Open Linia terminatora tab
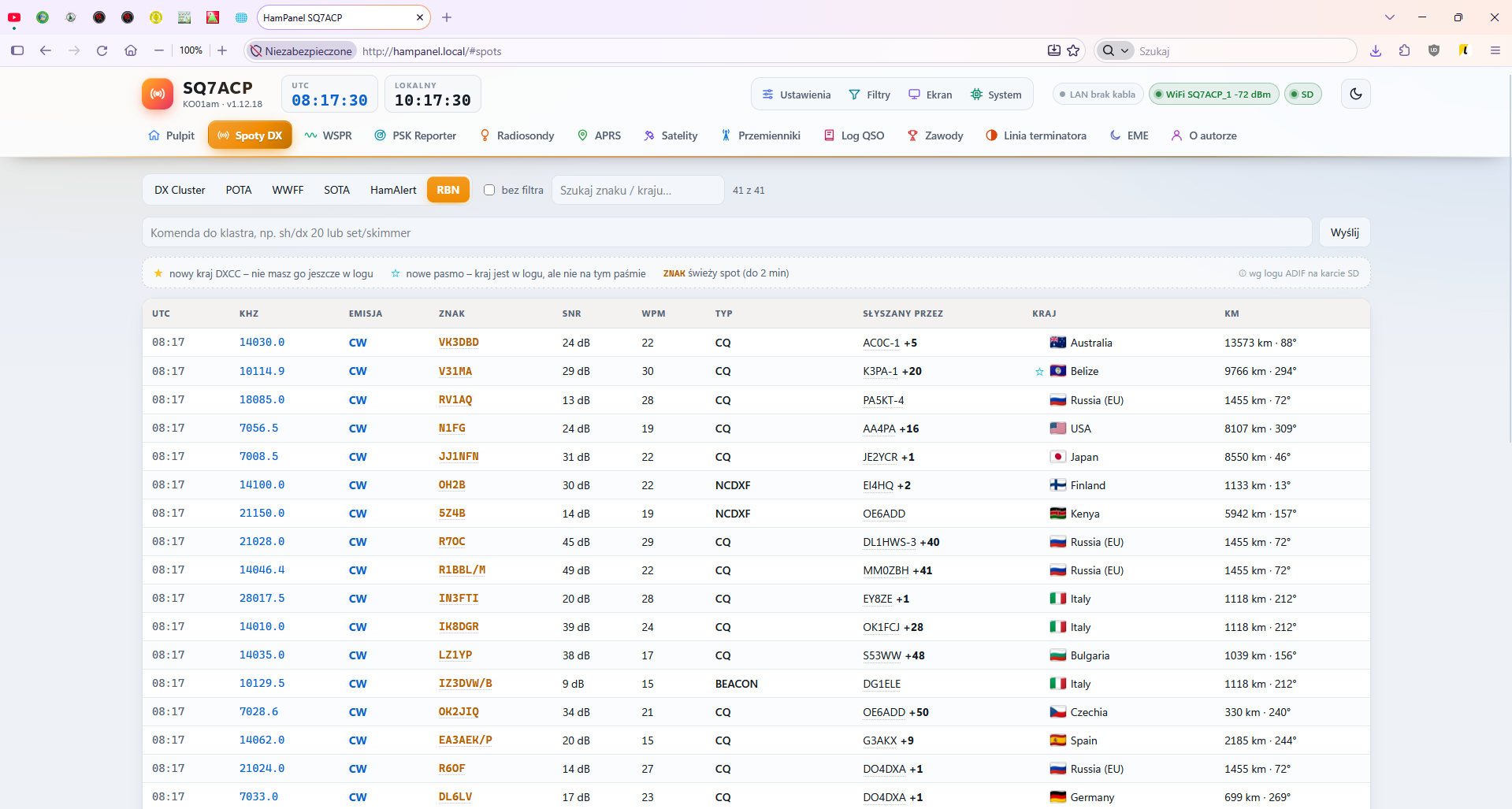The height and width of the screenshot is (809, 1512). (1036, 135)
